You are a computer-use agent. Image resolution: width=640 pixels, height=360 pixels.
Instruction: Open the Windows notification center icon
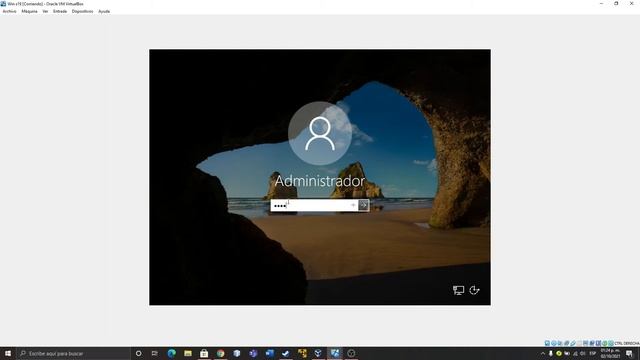tap(629, 353)
